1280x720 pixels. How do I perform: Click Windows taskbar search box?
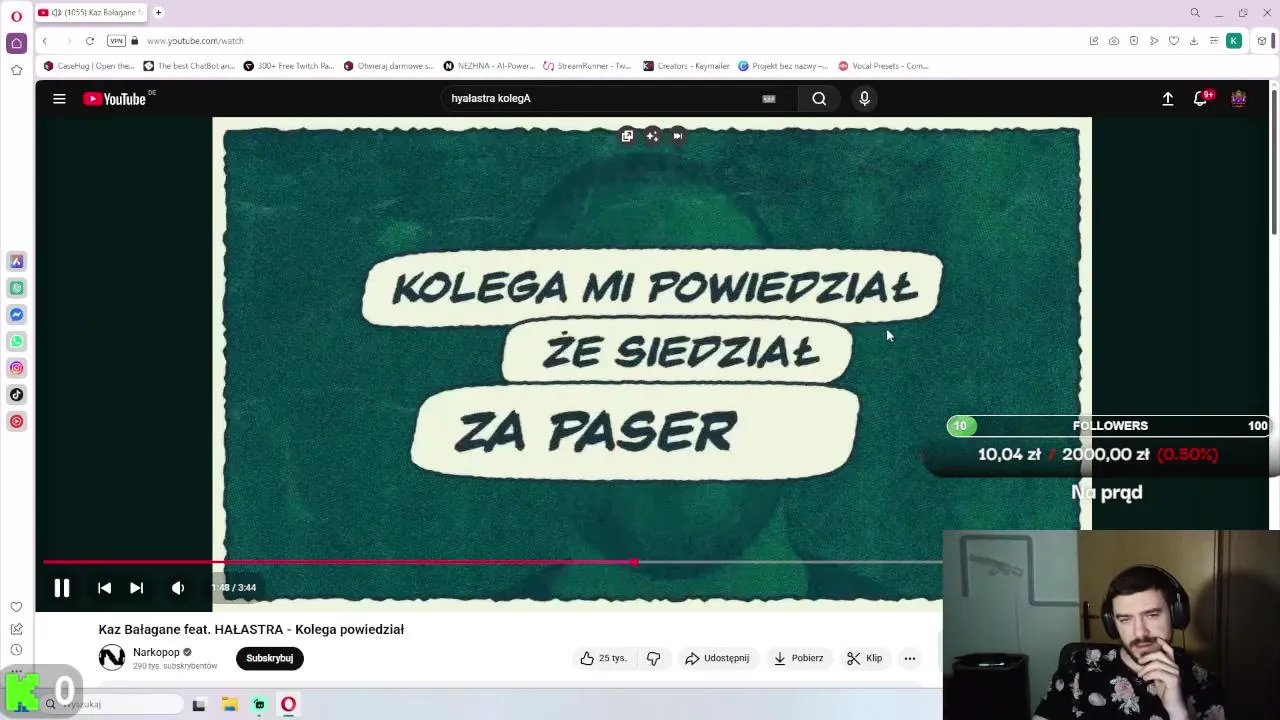pyautogui.click(x=113, y=704)
